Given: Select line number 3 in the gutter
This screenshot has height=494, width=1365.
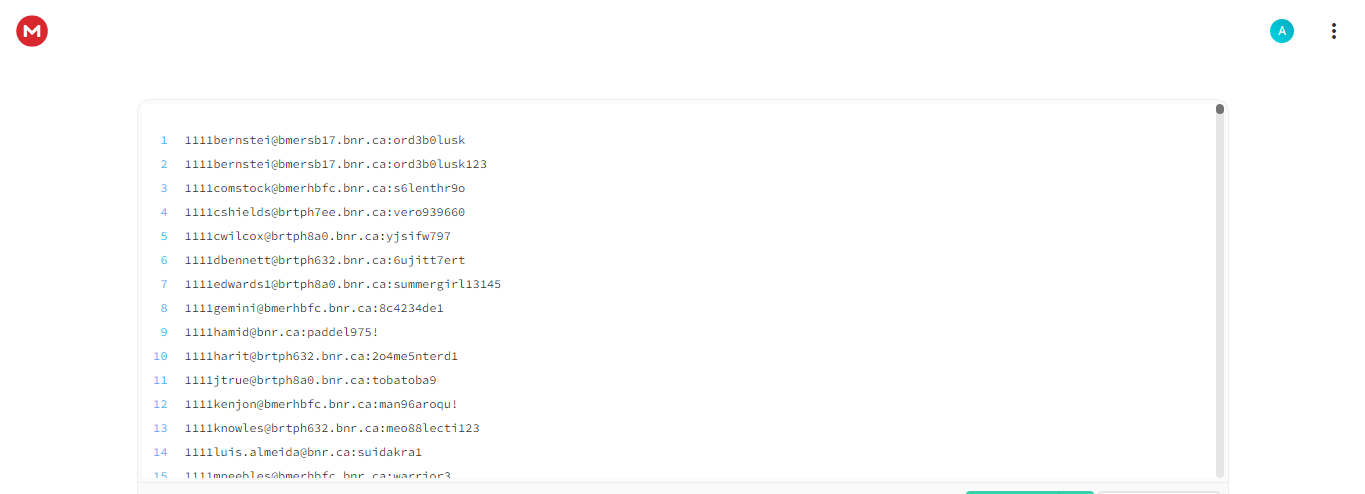Looking at the screenshot, I should [x=164, y=188].
